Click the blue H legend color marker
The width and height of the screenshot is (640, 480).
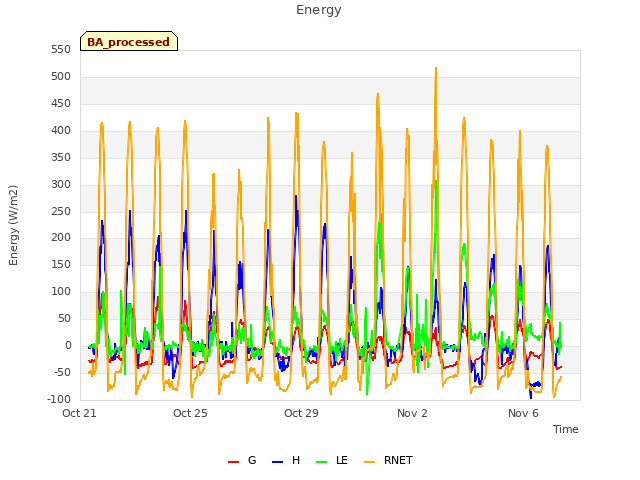tap(277, 462)
